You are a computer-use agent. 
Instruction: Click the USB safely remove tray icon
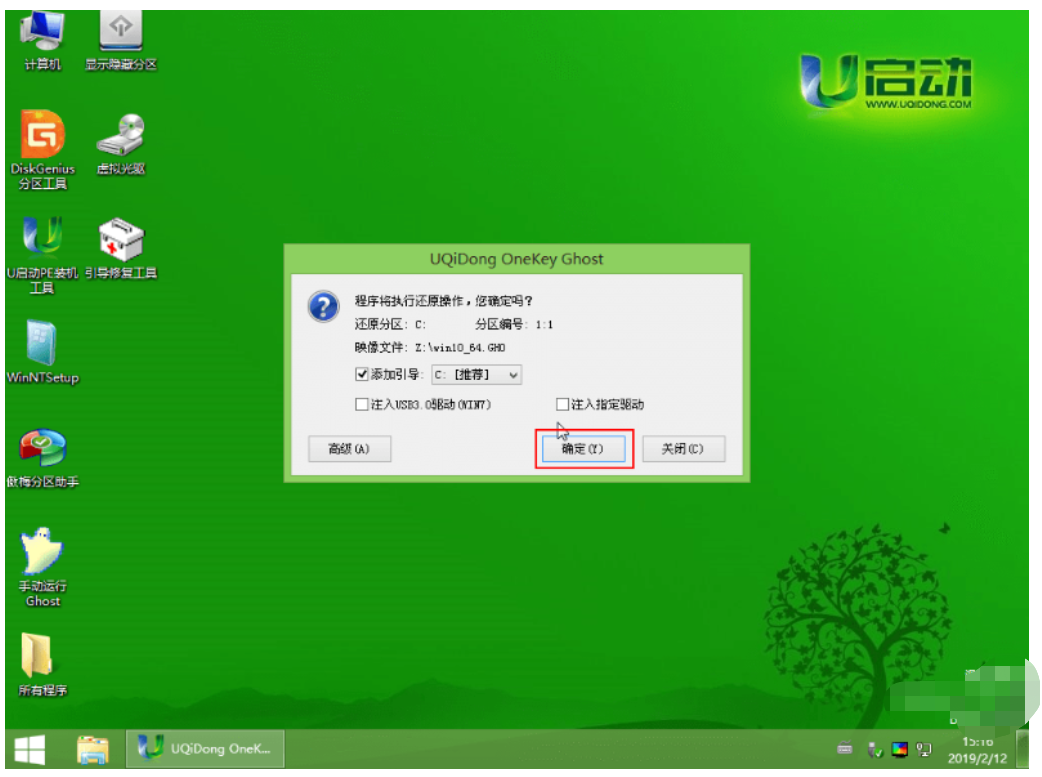click(x=875, y=749)
